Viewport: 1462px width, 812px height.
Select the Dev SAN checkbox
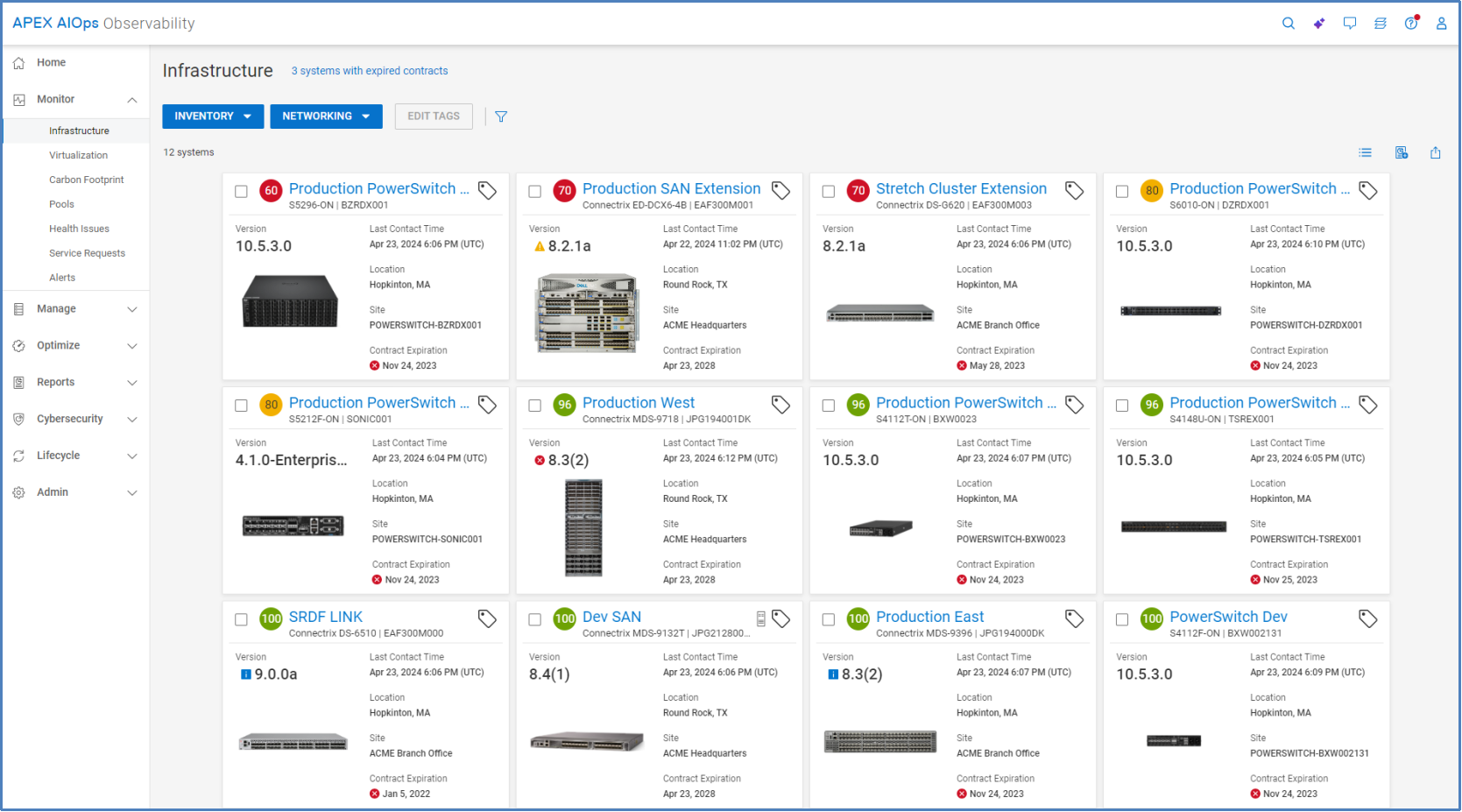534,619
